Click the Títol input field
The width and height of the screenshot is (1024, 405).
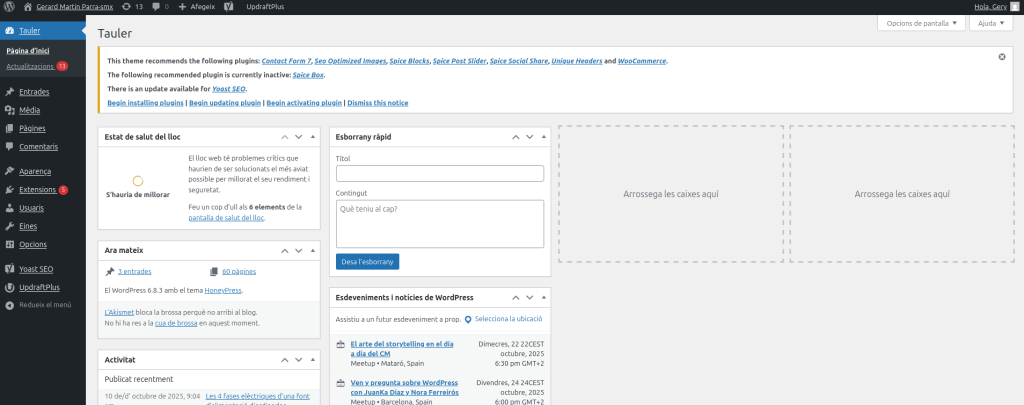pos(440,174)
